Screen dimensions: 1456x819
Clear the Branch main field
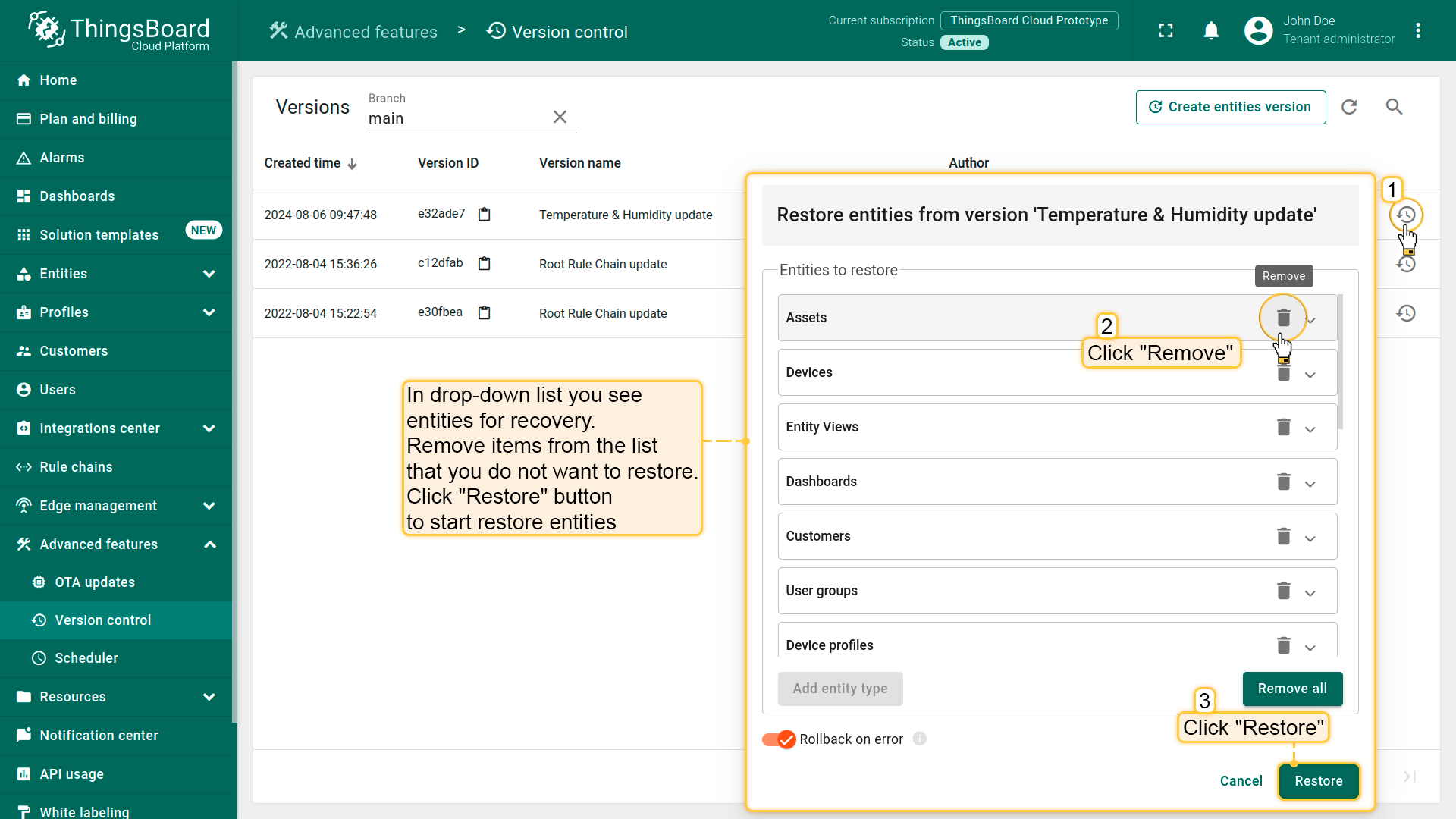pyautogui.click(x=560, y=118)
